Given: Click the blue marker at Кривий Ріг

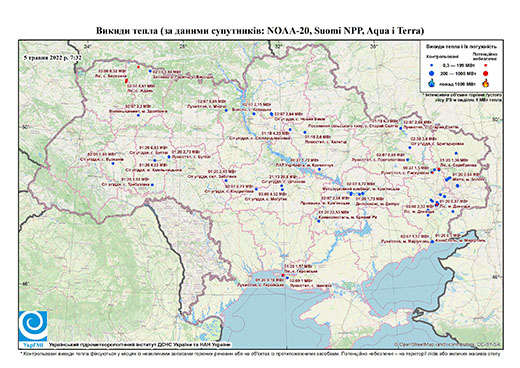Looking at the screenshot, I should [319, 221].
